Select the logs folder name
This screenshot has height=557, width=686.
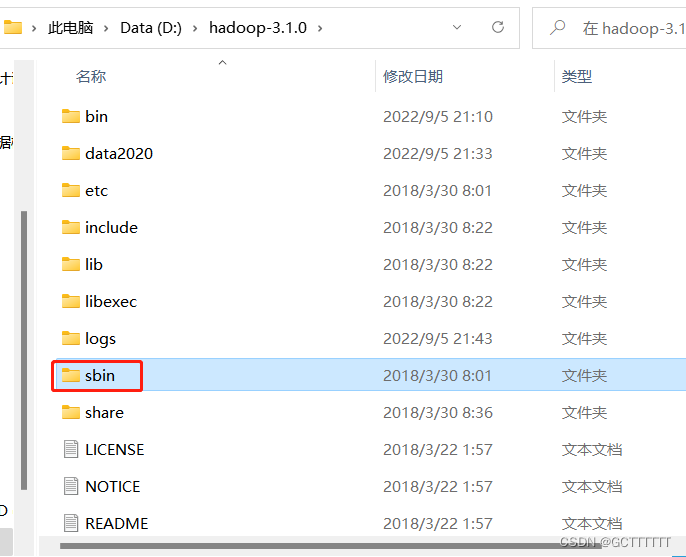[x=100, y=339]
